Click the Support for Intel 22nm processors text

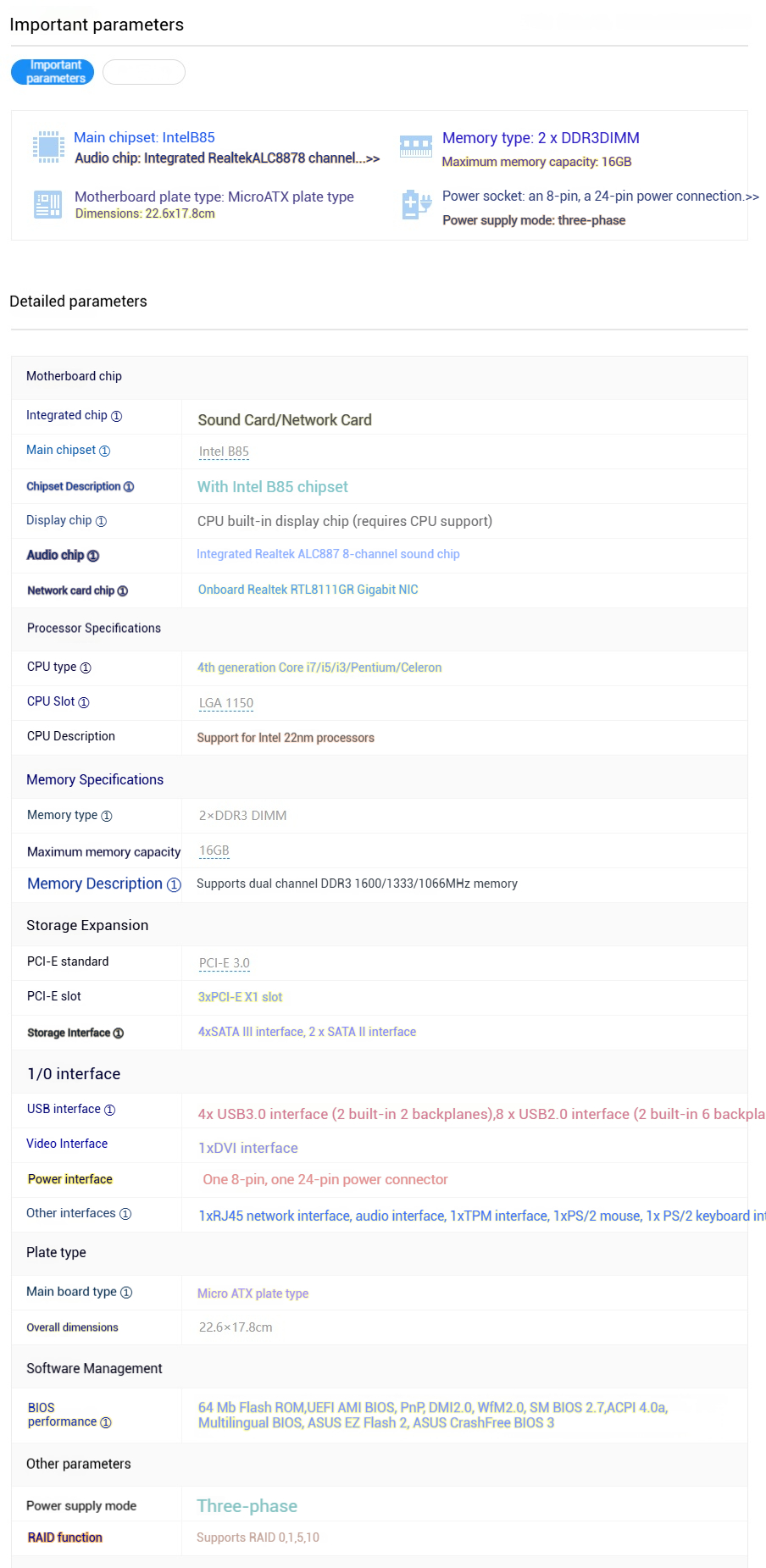tap(286, 738)
